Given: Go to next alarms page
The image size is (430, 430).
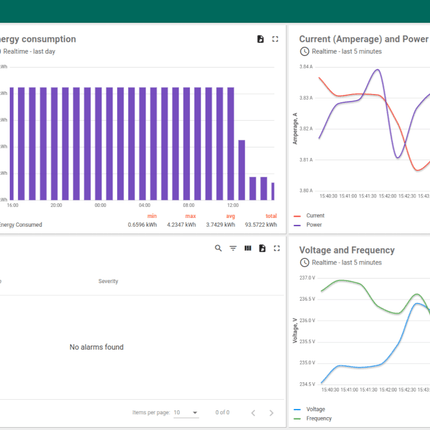Looking at the screenshot, I should tap(271, 413).
